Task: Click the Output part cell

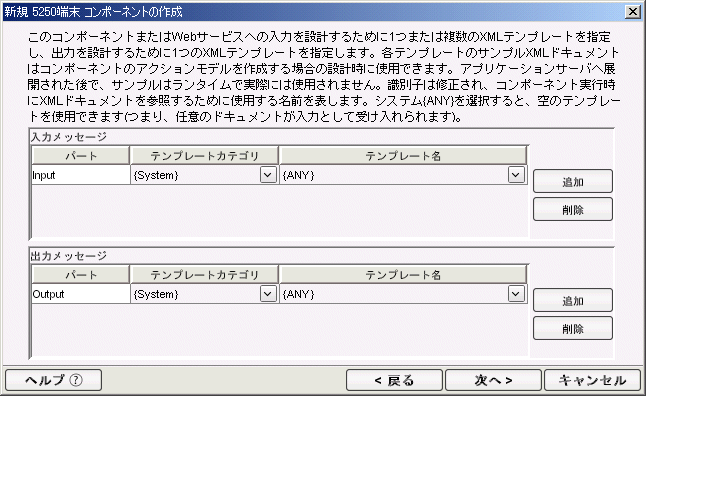Action: pyautogui.click(x=80, y=294)
